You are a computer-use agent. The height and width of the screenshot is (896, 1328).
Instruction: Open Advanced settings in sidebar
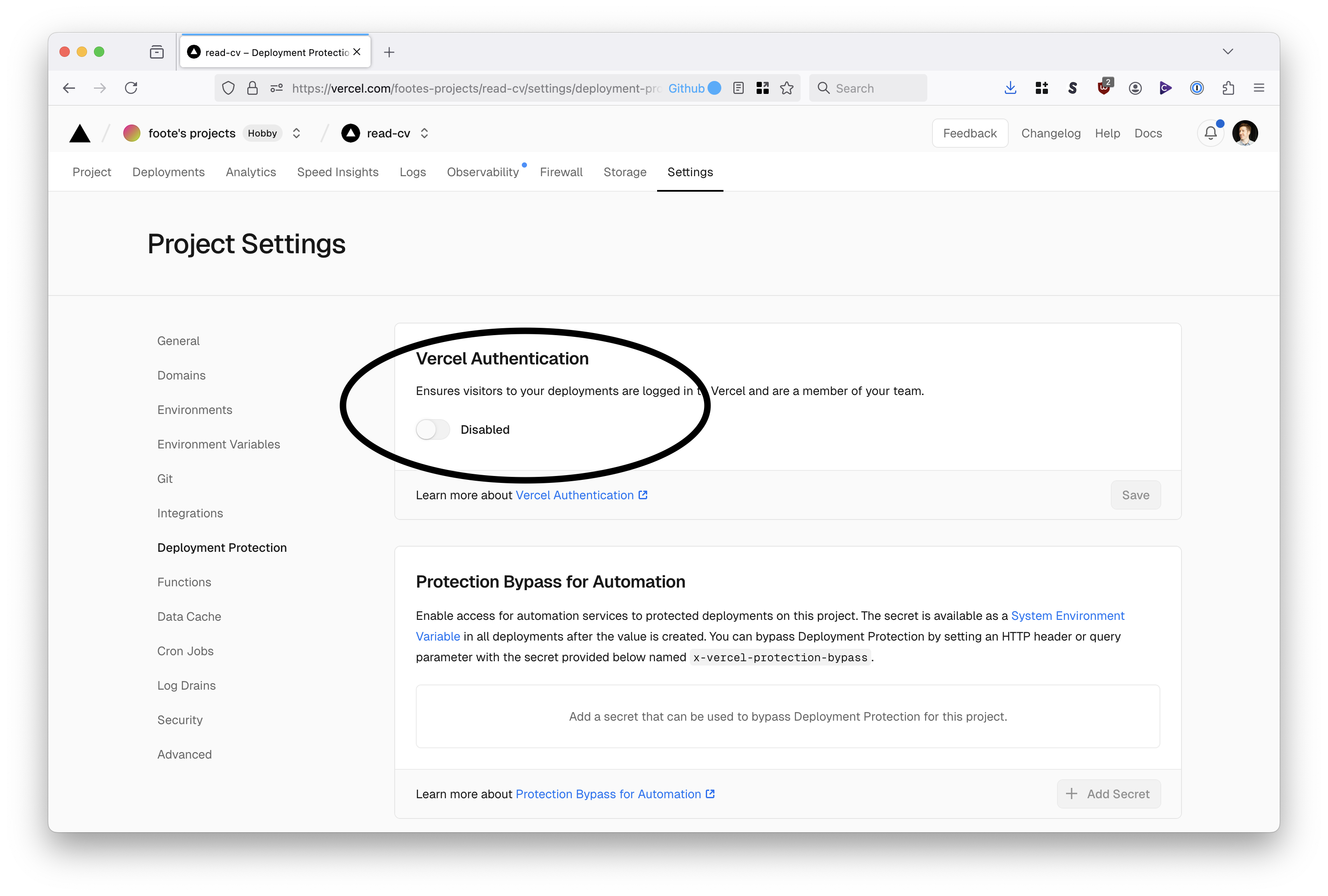[184, 754]
